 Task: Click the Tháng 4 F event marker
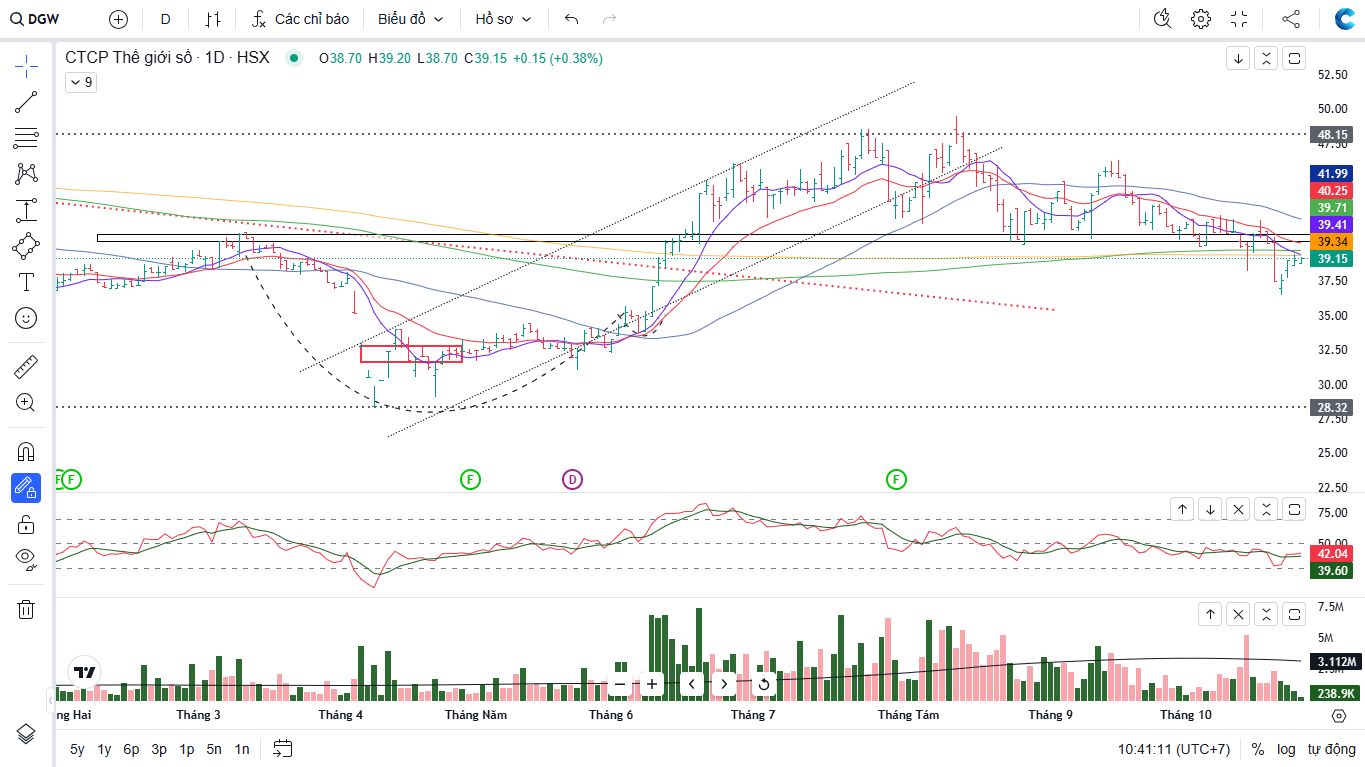(471, 480)
